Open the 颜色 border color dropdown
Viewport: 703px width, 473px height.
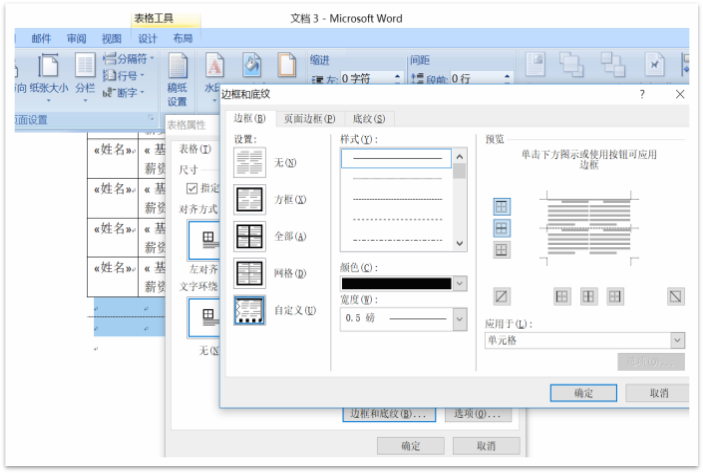(460, 284)
